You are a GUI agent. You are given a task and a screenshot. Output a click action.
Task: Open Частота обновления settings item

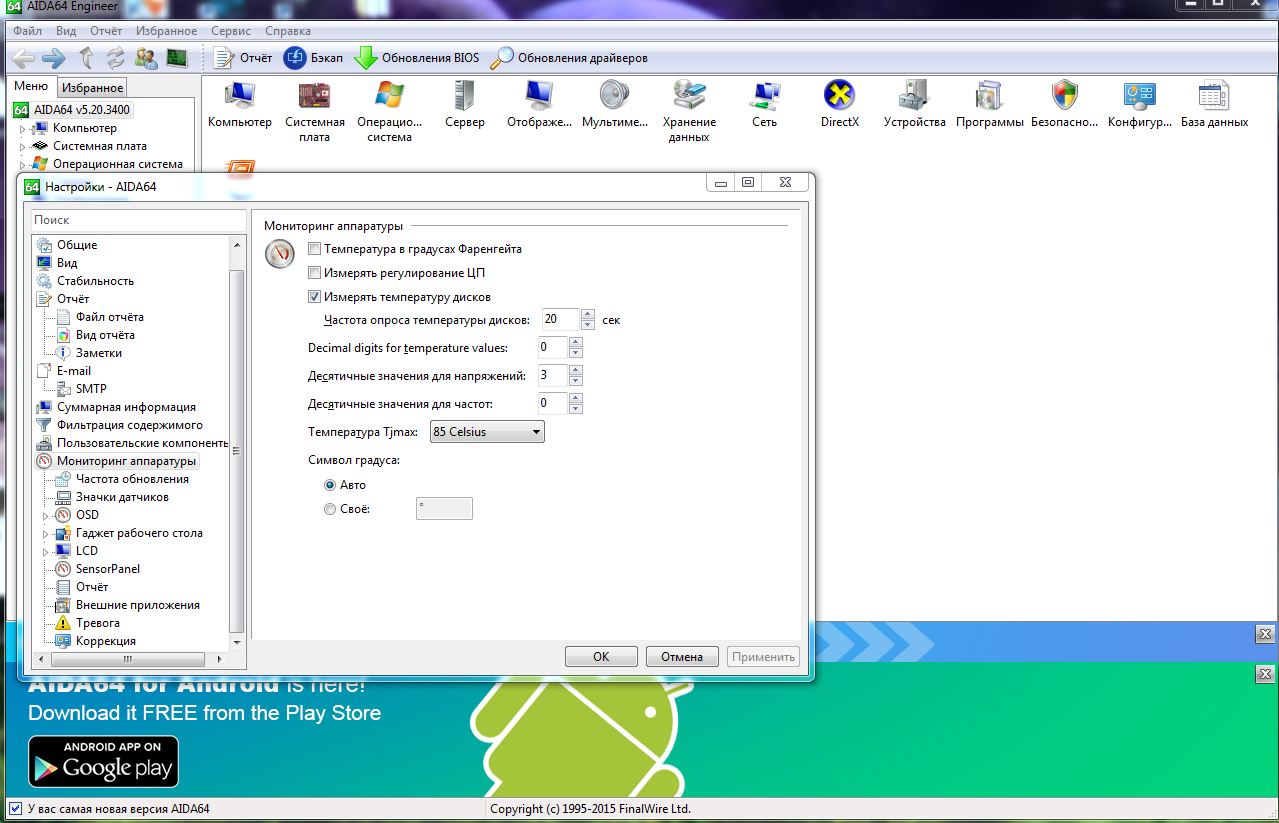click(x=132, y=479)
